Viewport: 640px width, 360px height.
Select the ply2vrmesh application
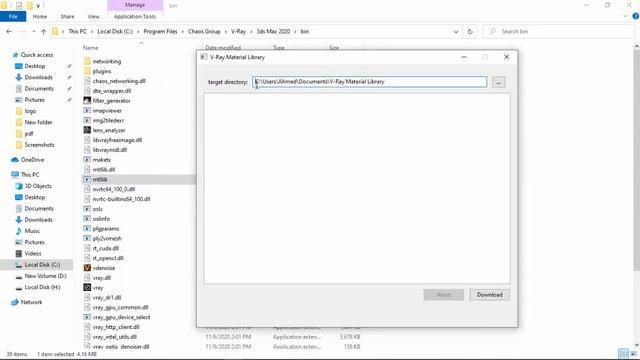coord(107,238)
